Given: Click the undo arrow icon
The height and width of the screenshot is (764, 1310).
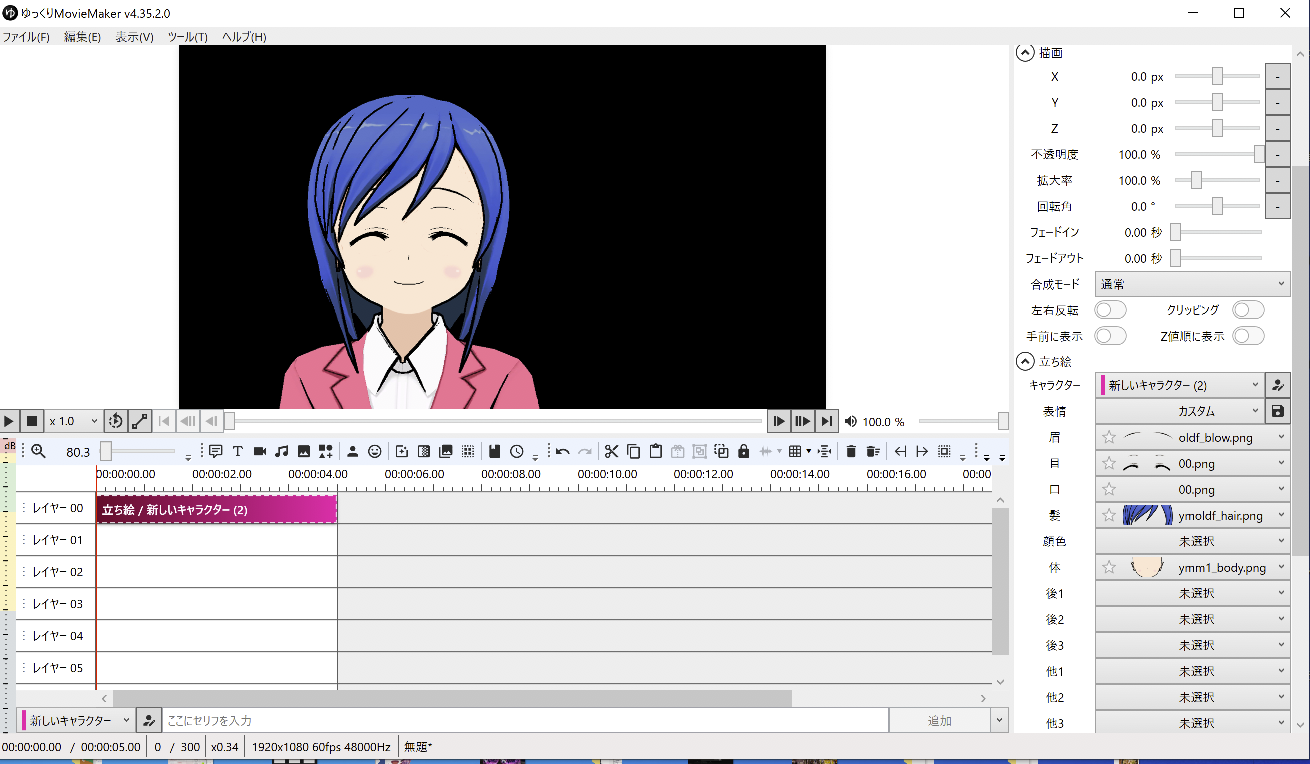Looking at the screenshot, I should pos(563,451).
